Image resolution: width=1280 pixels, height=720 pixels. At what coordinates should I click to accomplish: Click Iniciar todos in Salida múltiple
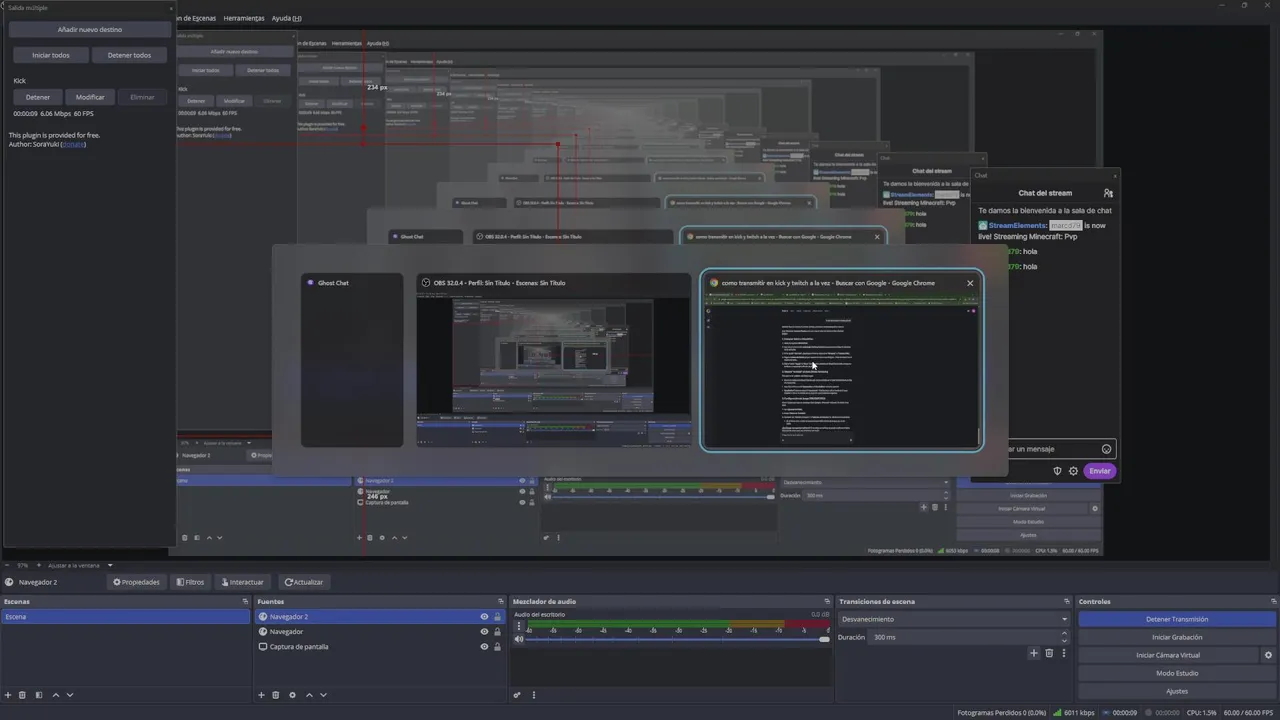pyautogui.click(x=51, y=55)
